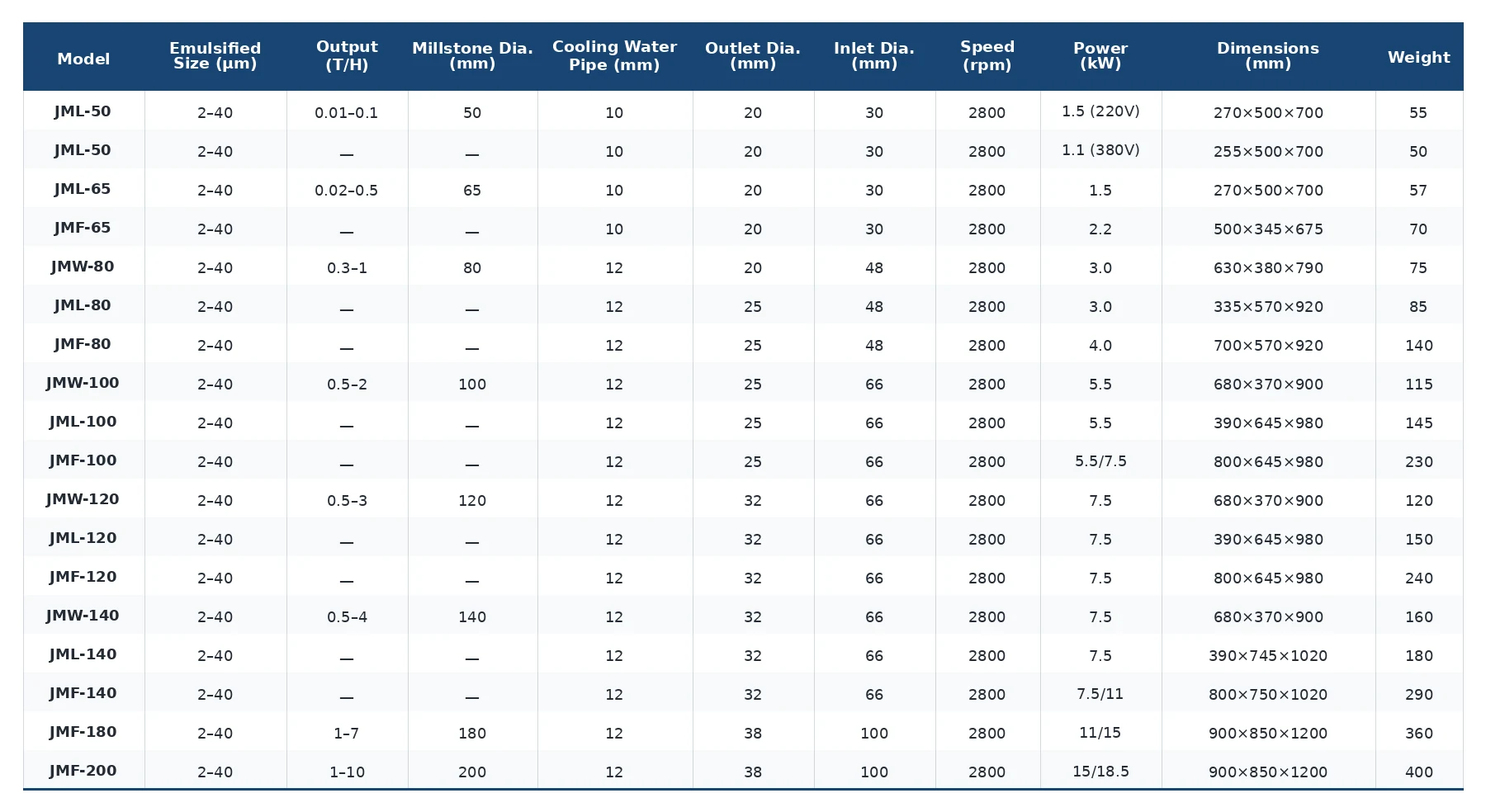Image resolution: width=1486 pixels, height=812 pixels.
Task: Select the 0.02–0.5 output cell
Action: click(x=347, y=191)
